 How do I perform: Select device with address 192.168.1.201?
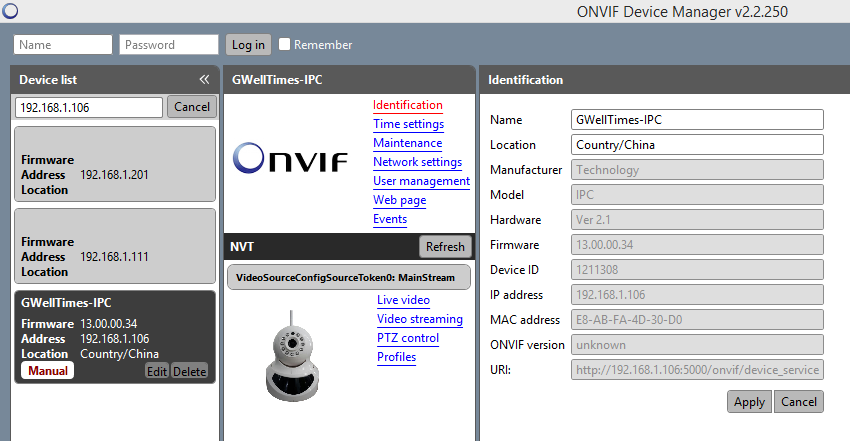pos(115,164)
